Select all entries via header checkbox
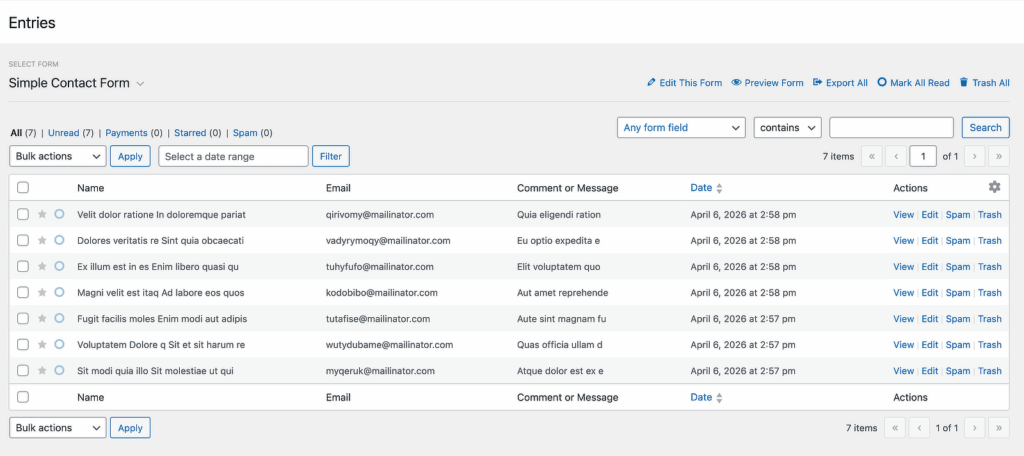Image resolution: width=1024 pixels, height=456 pixels. click(x=23, y=187)
